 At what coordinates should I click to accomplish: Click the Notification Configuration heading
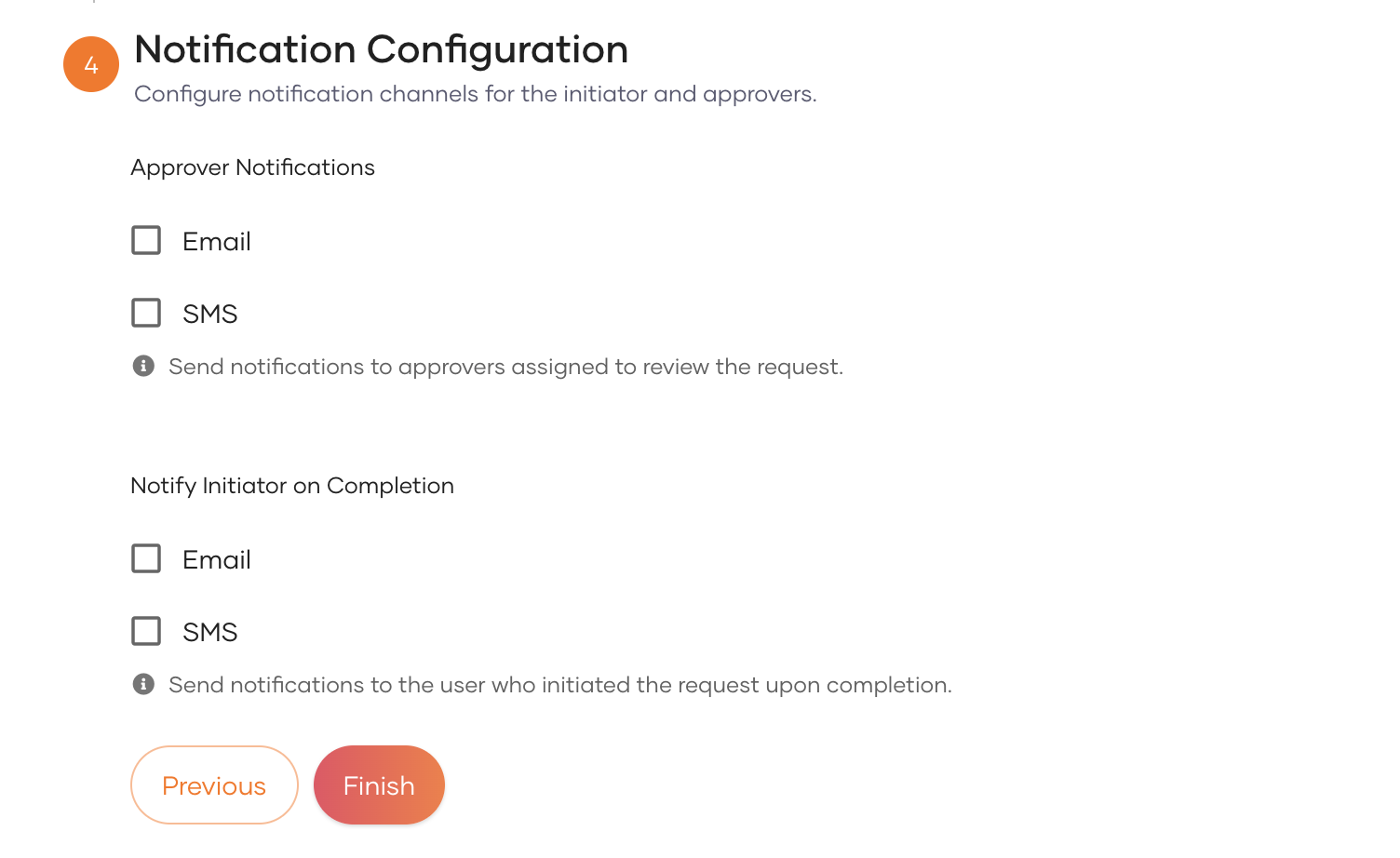pos(382,49)
